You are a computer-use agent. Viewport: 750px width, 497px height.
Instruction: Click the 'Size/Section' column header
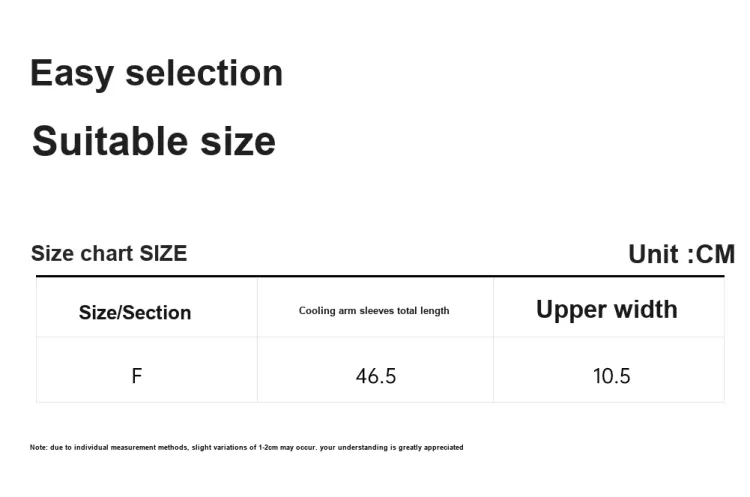[x=135, y=312]
